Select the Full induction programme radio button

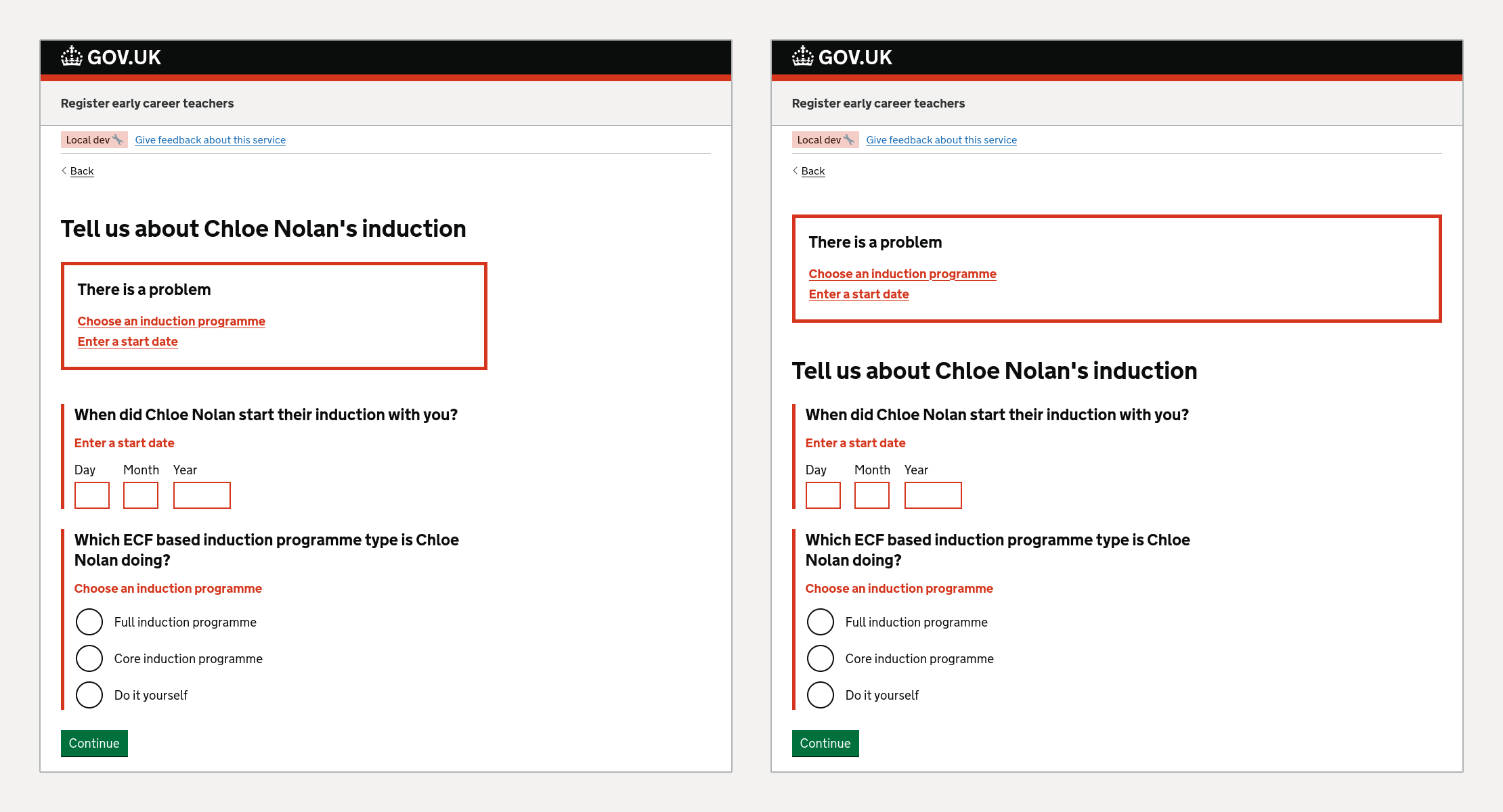[89, 622]
